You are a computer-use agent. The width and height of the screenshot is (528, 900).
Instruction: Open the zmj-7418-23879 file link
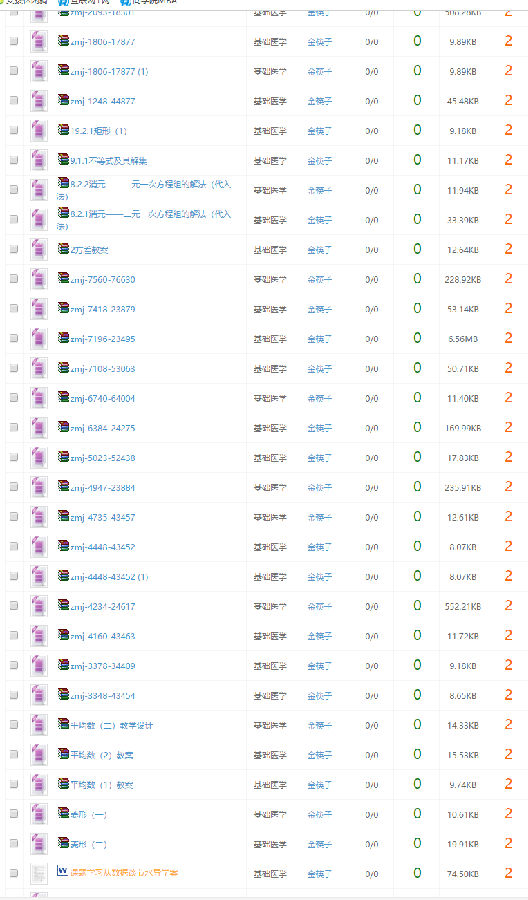tap(103, 309)
